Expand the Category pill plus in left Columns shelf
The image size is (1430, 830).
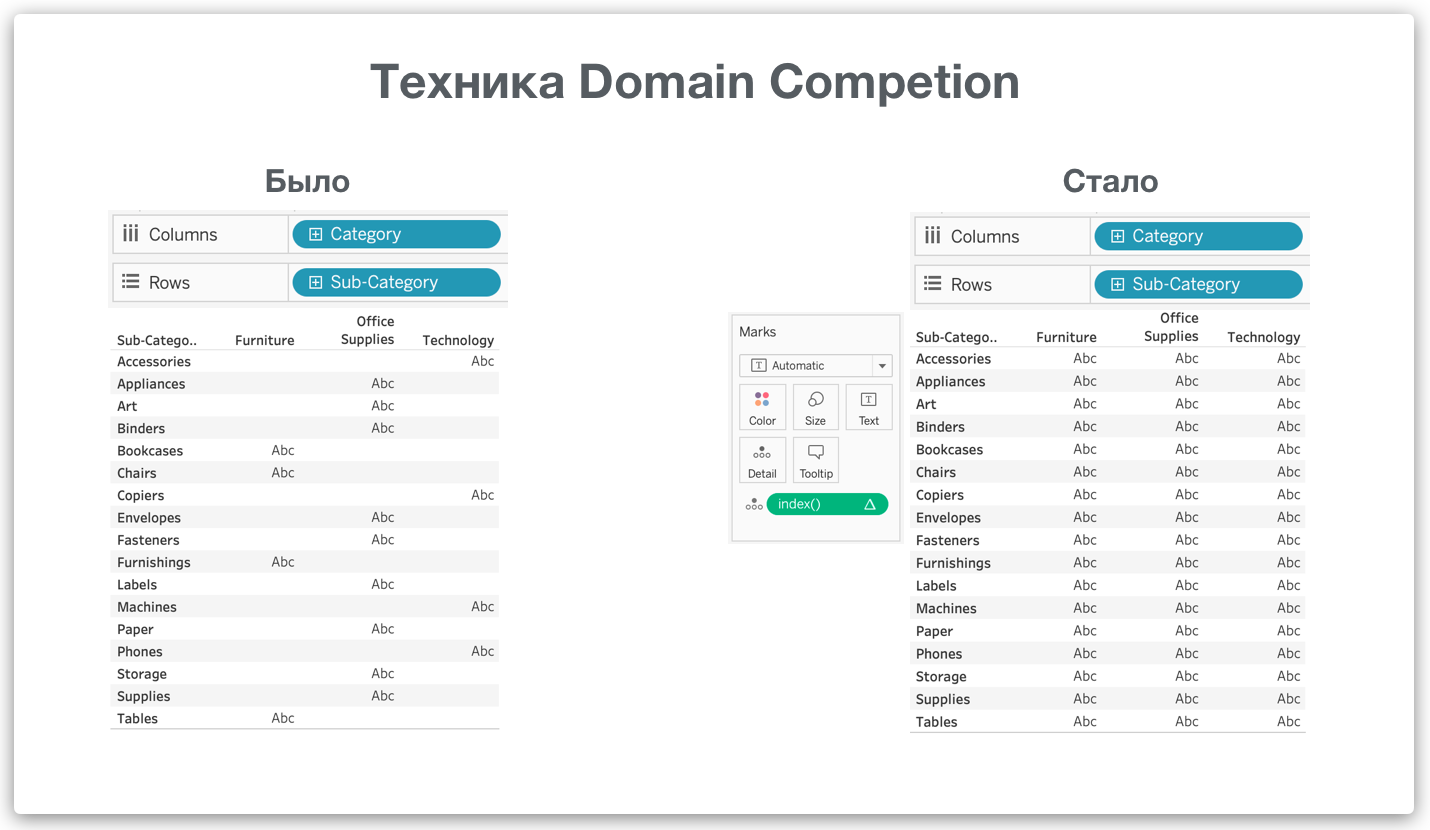315,234
